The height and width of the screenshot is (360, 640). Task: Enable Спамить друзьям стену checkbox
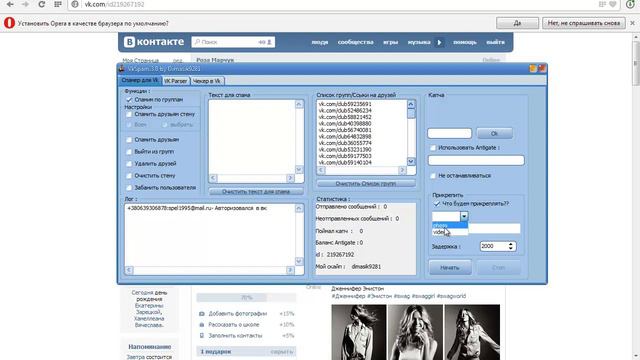click(129, 114)
